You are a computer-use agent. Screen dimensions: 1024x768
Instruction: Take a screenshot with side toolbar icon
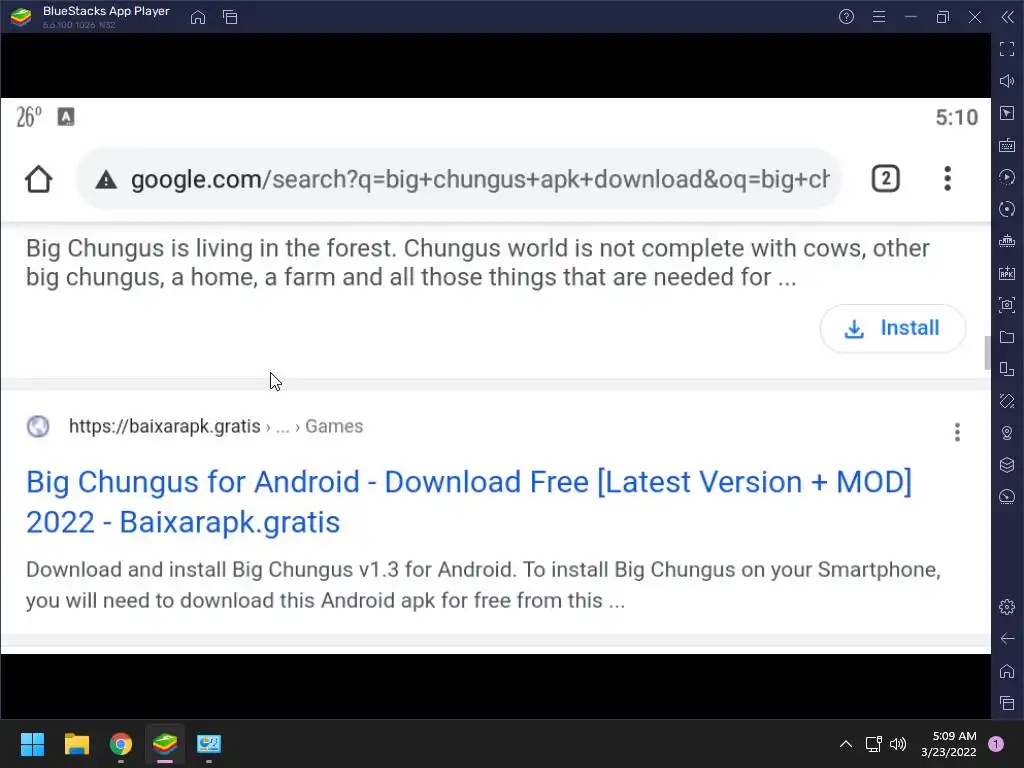pyautogui.click(x=1007, y=305)
